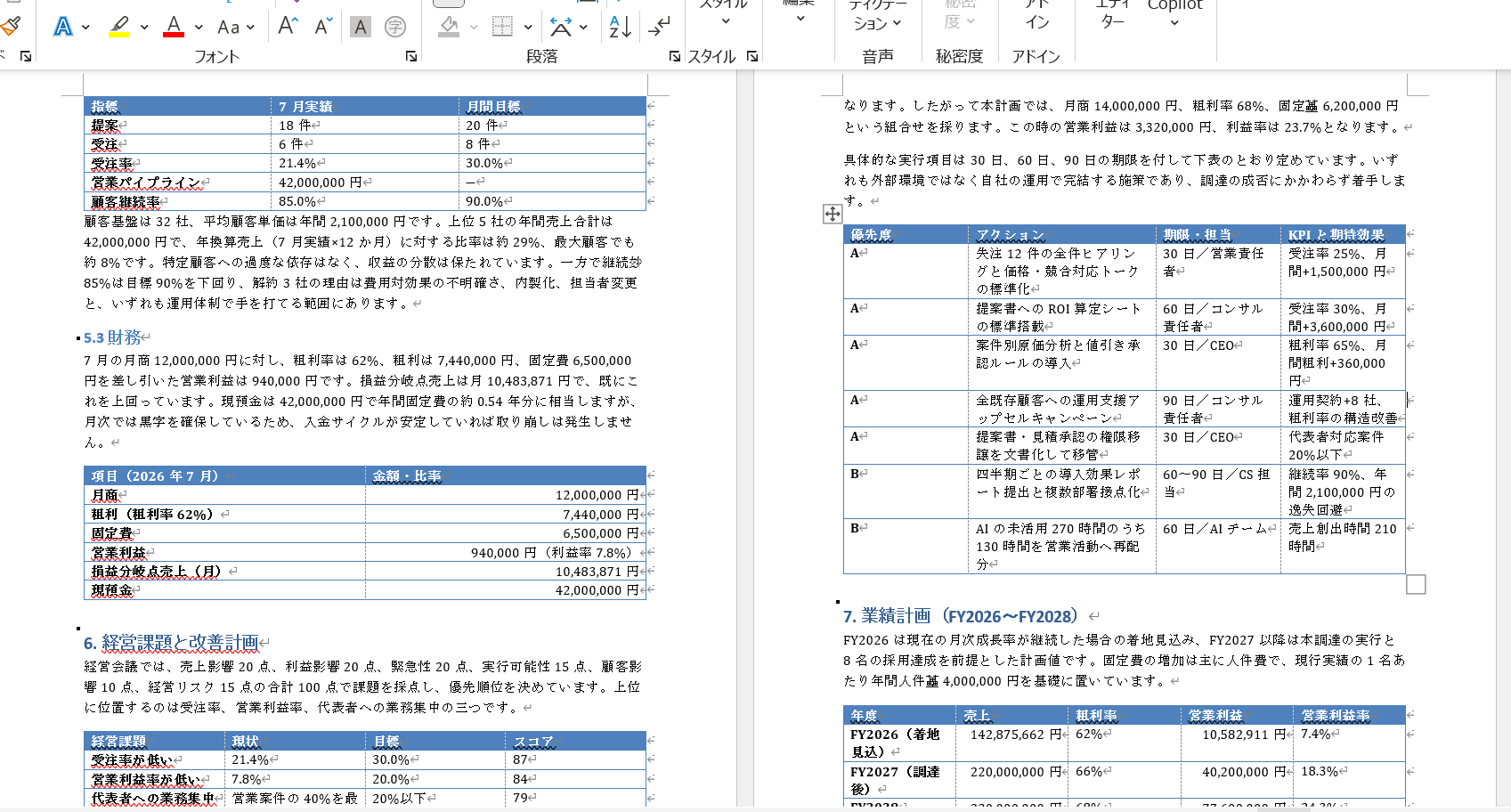The width and height of the screenshot is (1511, 812).
Task: Click the character scaling (Asian layout) icon
Action: coord(561,27)
